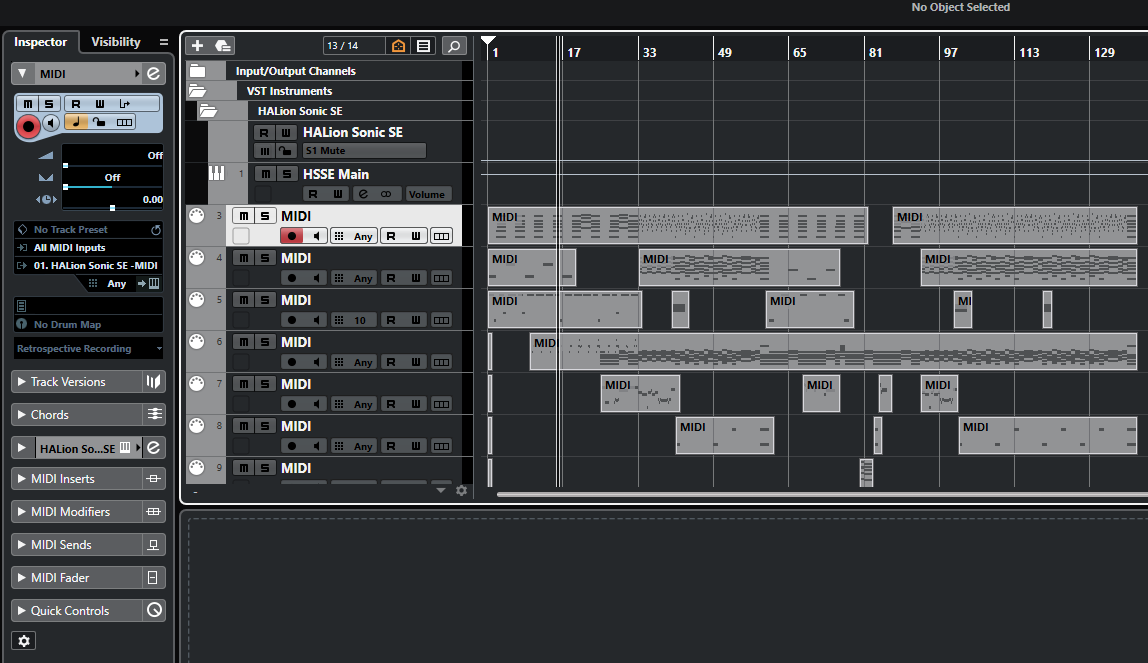This screenshot has height=663, width=1148.
Task: Click the lanes button on MIDI track 3
Action: [x=441, y=236]
